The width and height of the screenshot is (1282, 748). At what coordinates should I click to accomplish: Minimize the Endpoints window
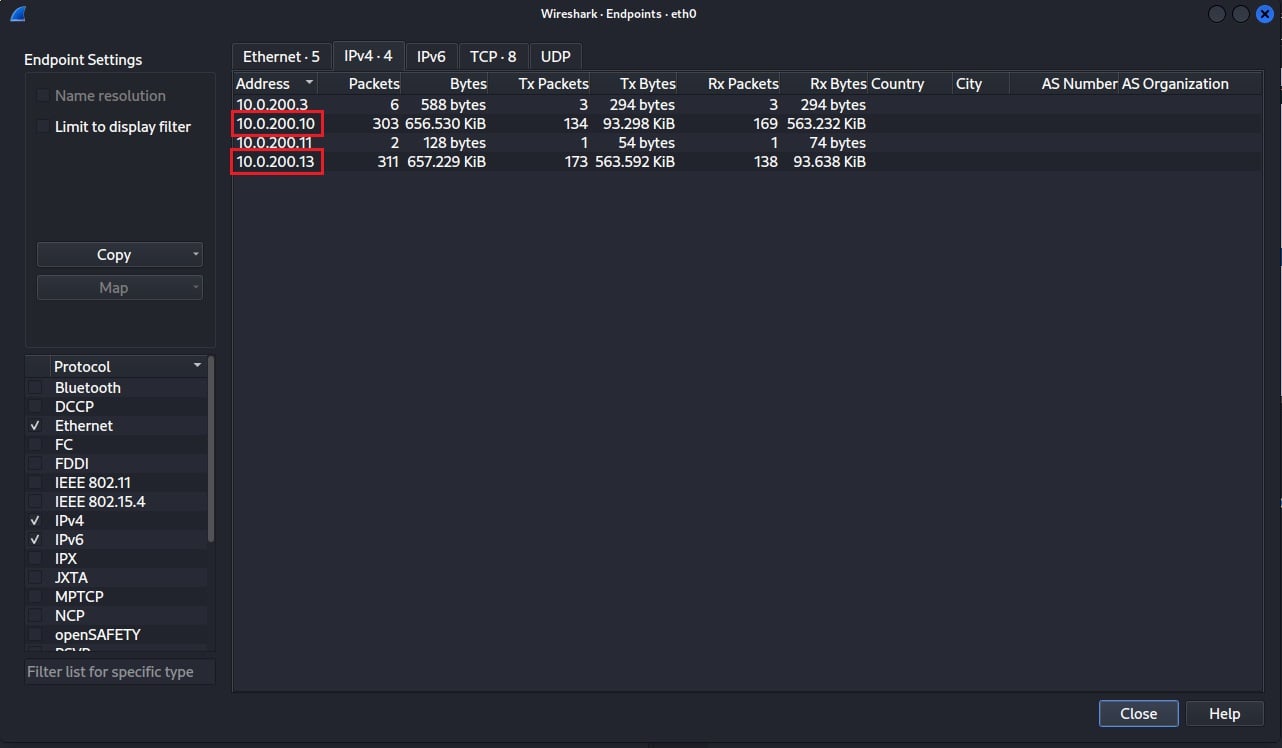pos(1217,14)
